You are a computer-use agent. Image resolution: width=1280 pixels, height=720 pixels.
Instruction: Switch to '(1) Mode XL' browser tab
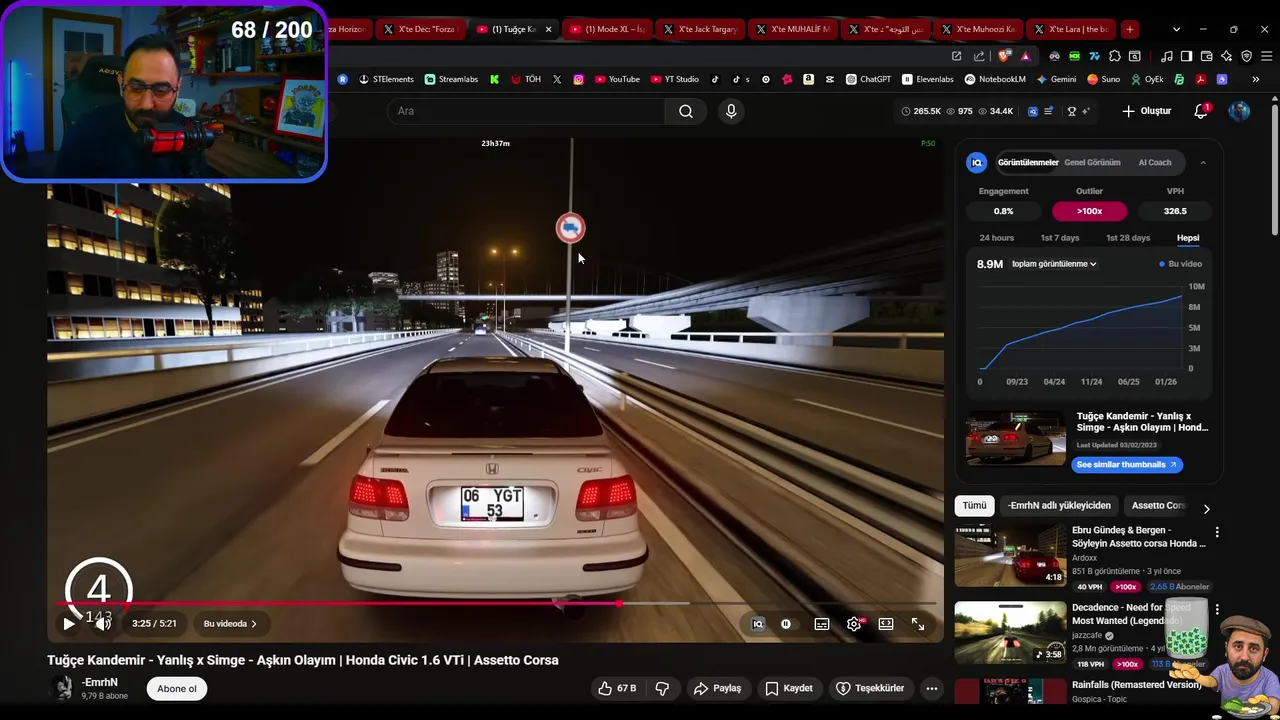click(607, 29)
